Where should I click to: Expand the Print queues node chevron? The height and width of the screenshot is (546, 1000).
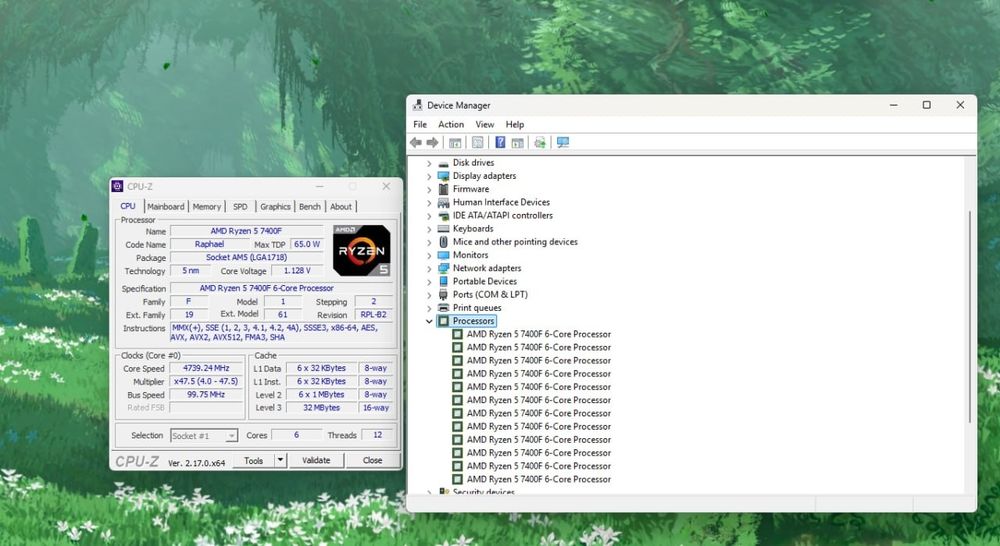pyautogui.click(x=429, y=308)
